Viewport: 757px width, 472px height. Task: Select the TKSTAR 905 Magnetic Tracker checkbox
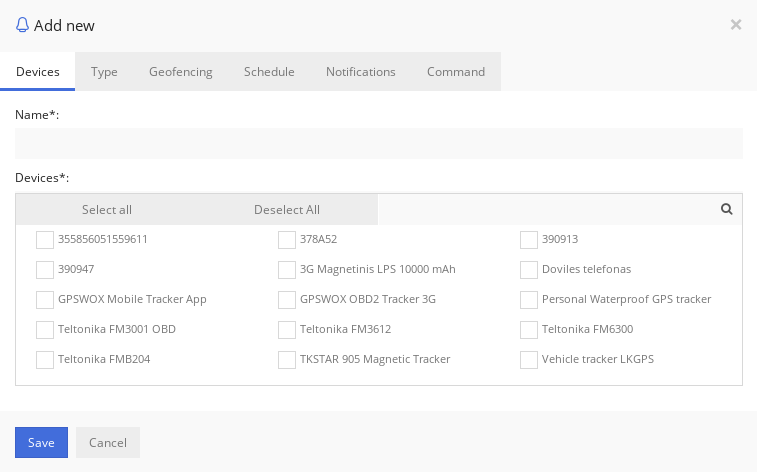pyautogui.click(x=287, y=360)
